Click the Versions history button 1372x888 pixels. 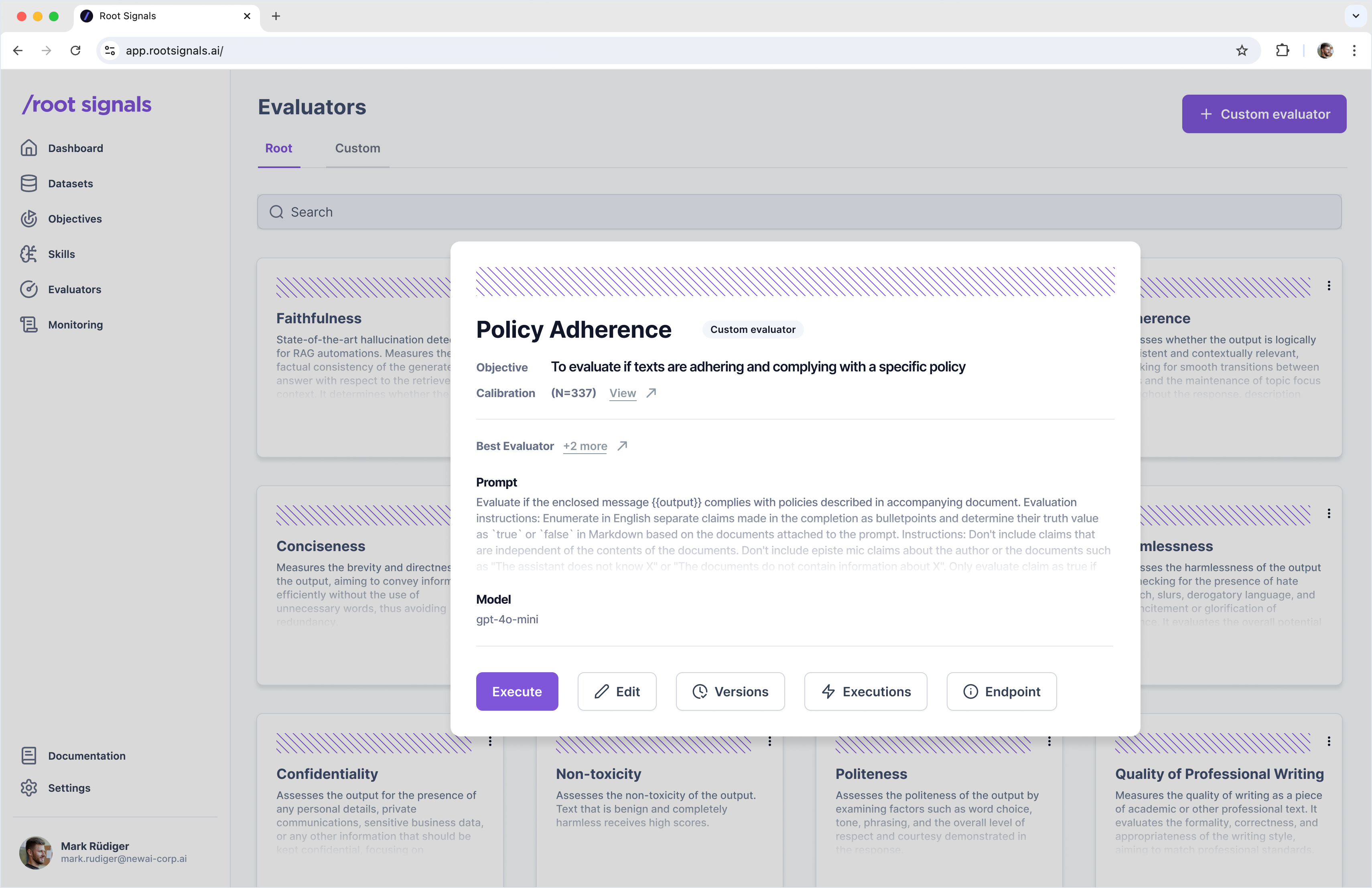click(730, 691)
